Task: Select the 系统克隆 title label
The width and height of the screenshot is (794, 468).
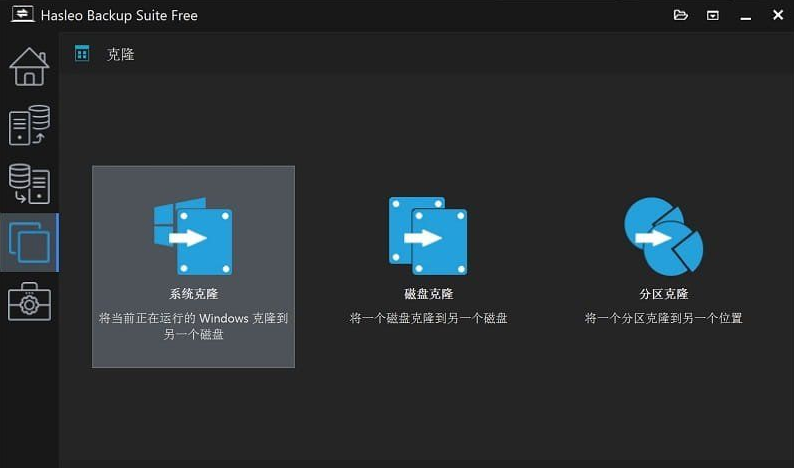Action: (193, 294)
